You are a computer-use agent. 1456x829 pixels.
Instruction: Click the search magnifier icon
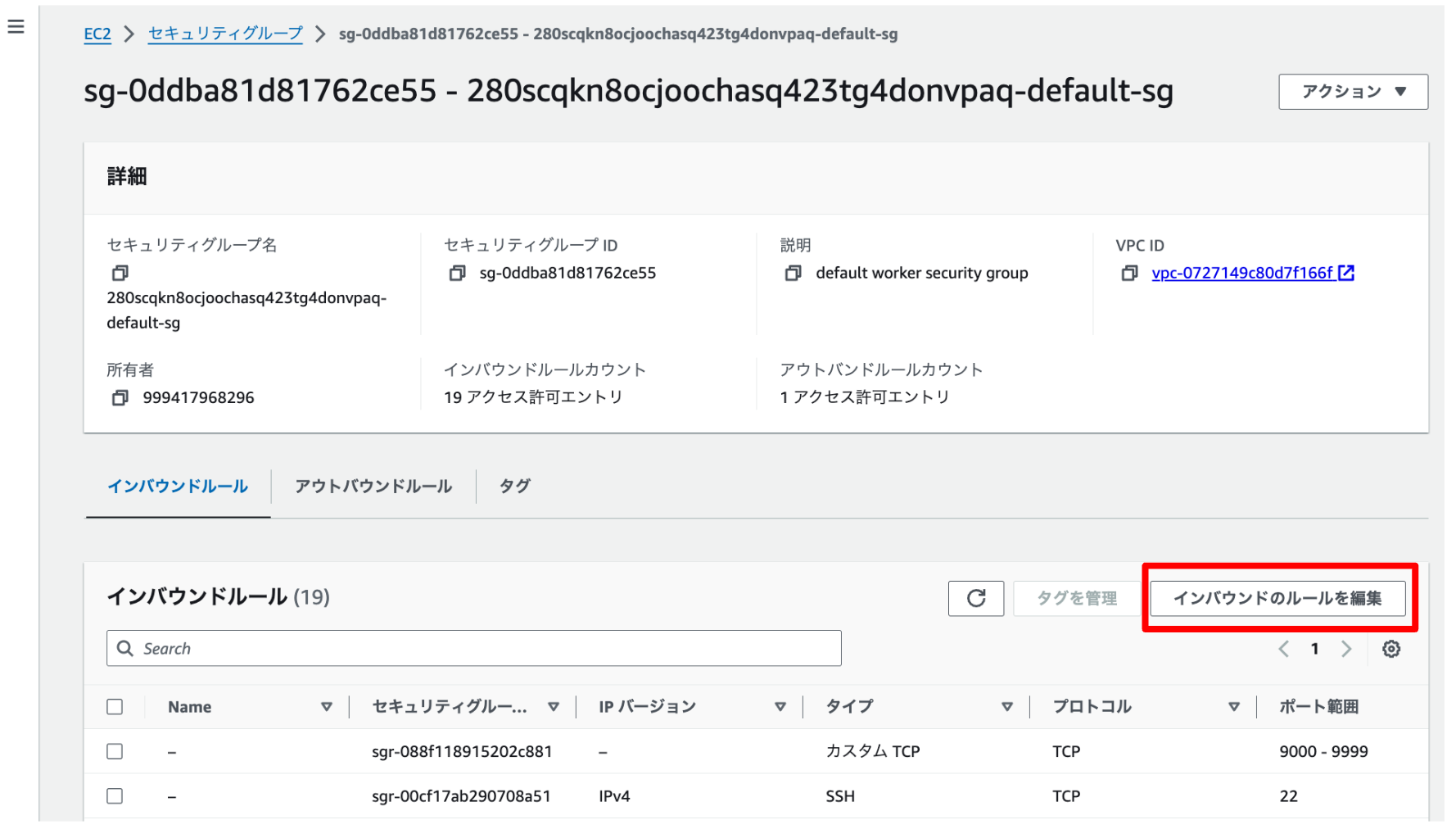tap(125, 648)
